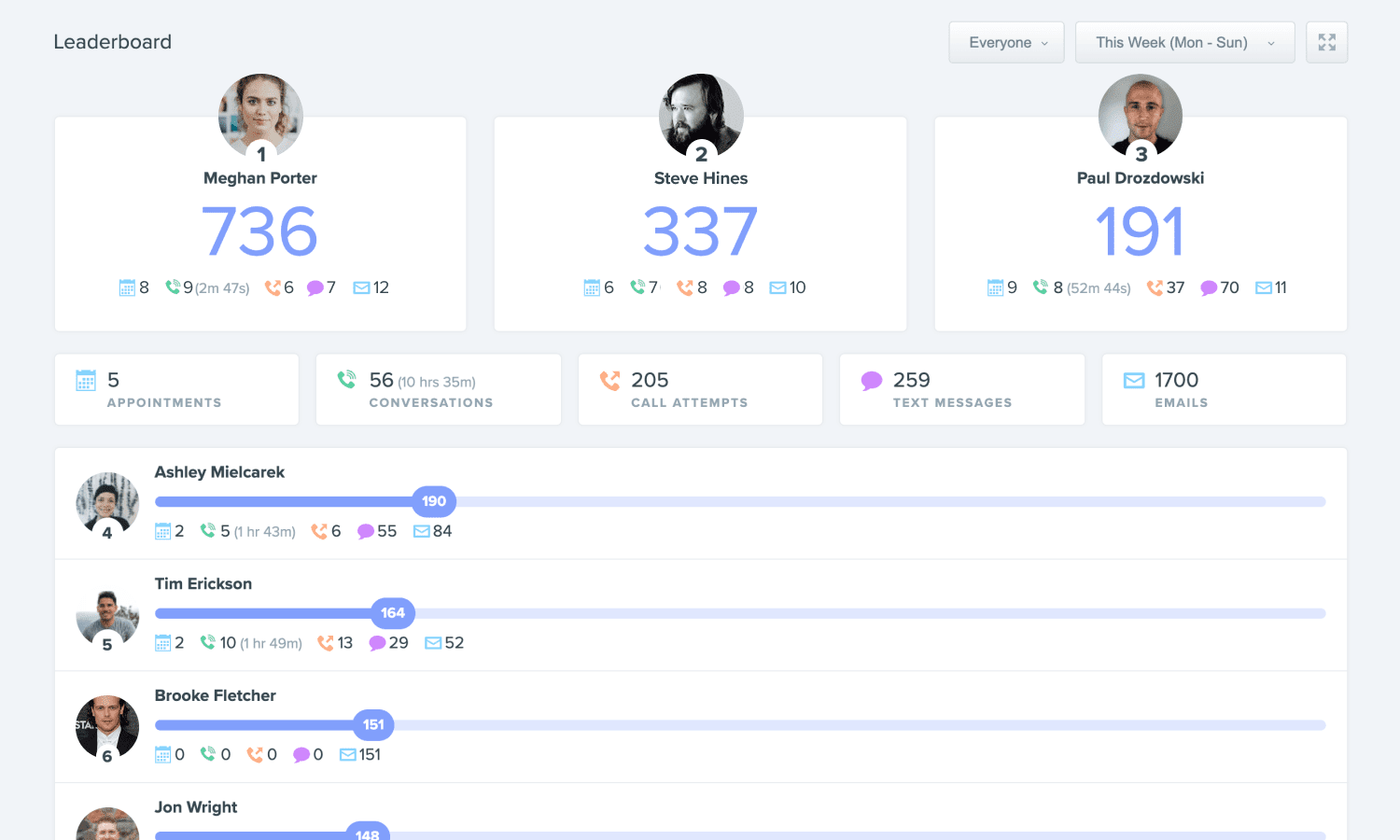The image size is (1400, 840).
Task: Click Steve Hines' calendar appointments icon
Action: pyautogui.click(x=592, y=287)
